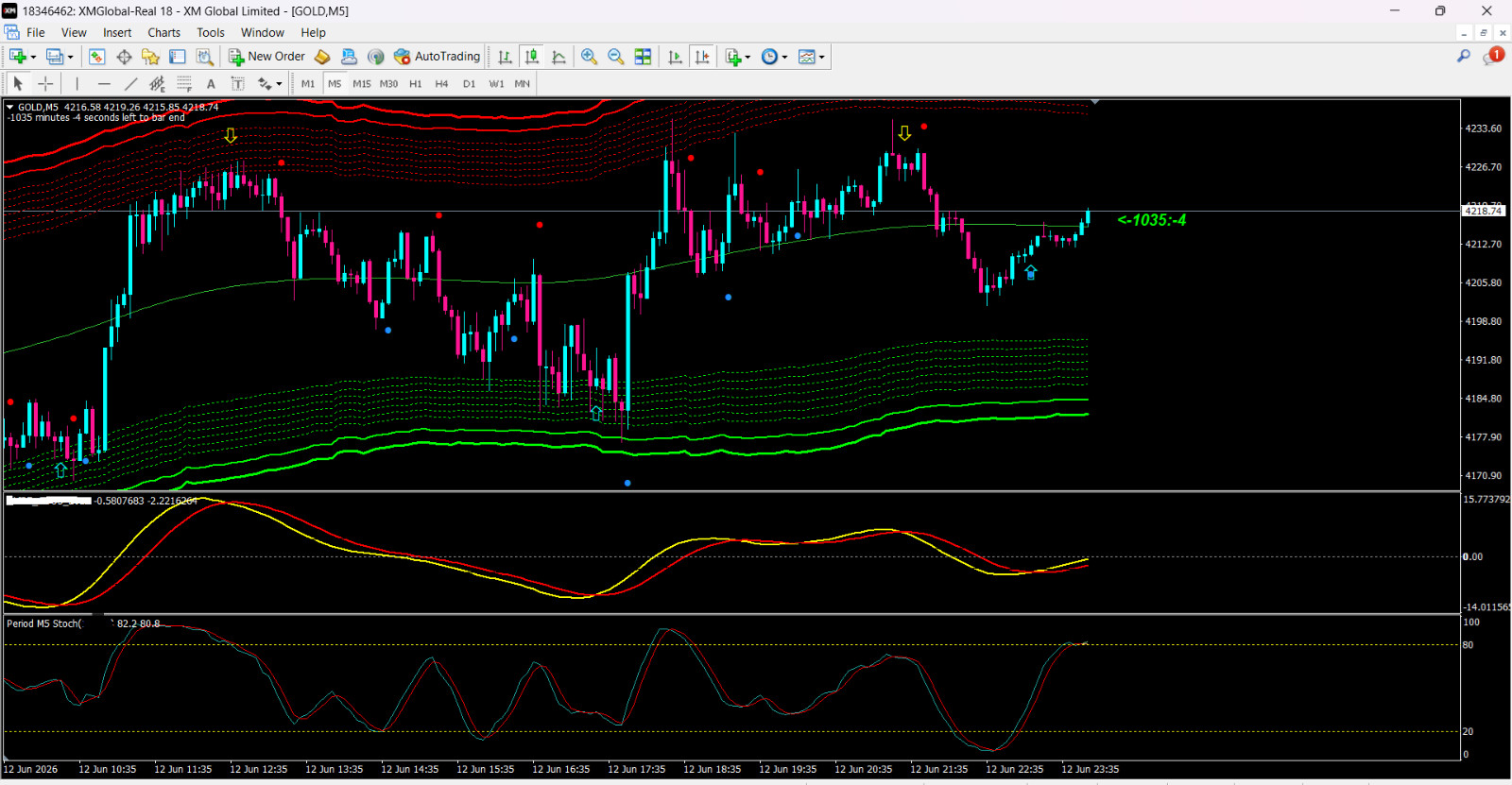The height and width of the screenshot is (785, 1512).
Task: Show the Market Watch window
Action: (x=96, y=57)
